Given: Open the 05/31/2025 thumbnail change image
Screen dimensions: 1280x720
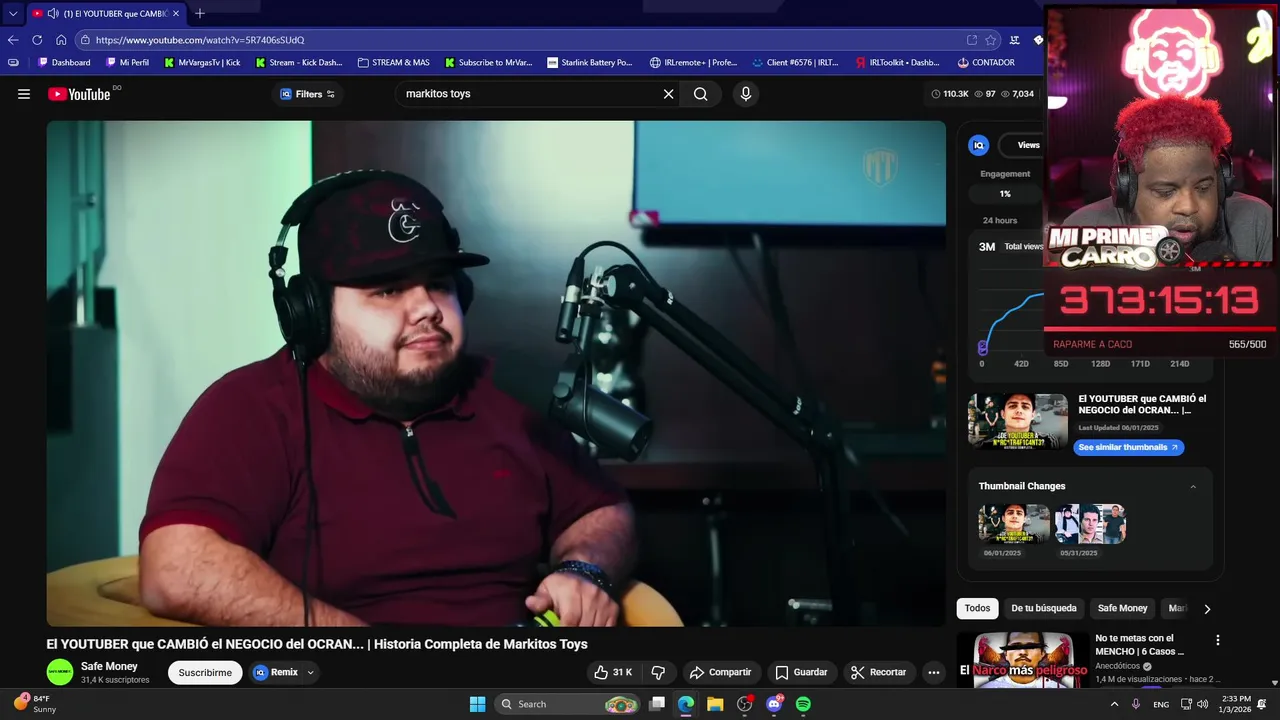Looking at the screenshot, I should coord(1090,524).
